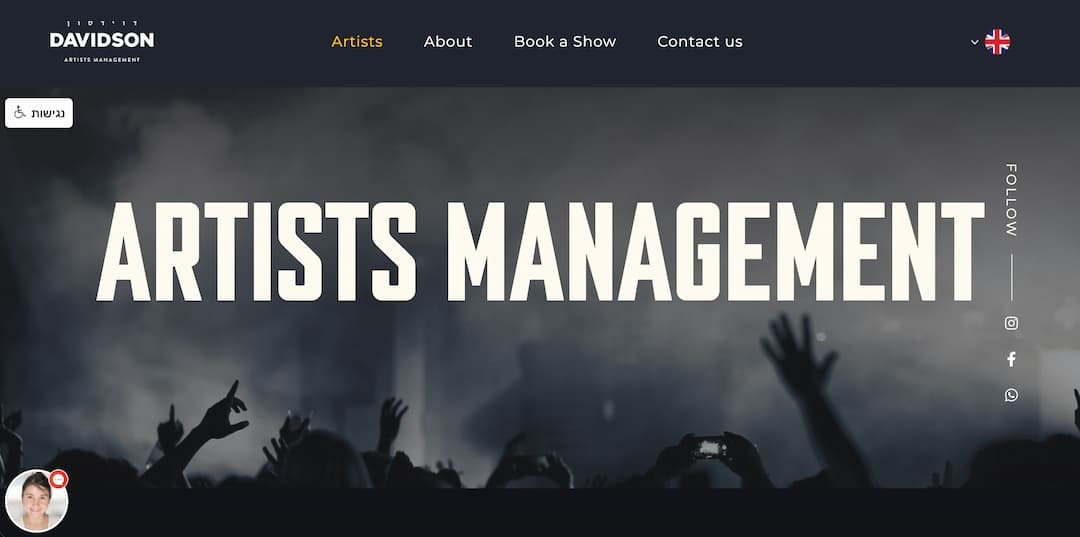Go to the About page
Image resolution: width=1080 pixels, height=537 pixels.
pos(448,41)
